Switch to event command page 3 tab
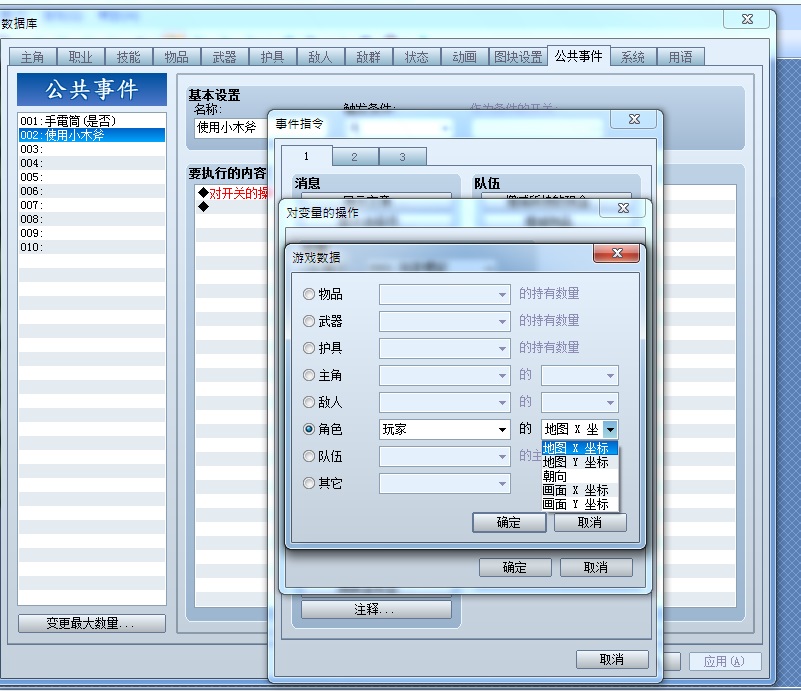The height and width of the screenshot is (691, 801). coord(403,157)
